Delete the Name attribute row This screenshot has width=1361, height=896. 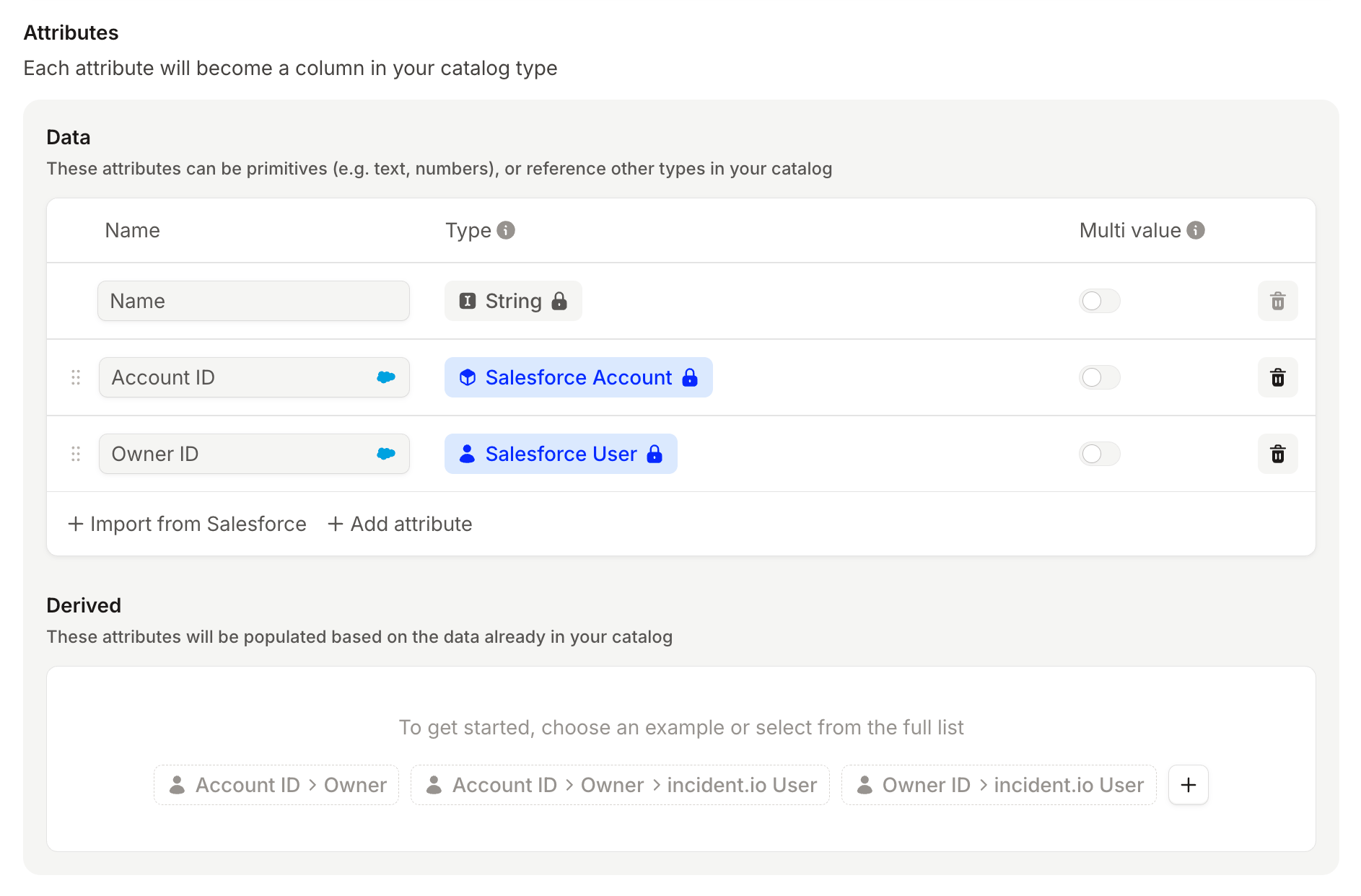[x=1277, y=301]
